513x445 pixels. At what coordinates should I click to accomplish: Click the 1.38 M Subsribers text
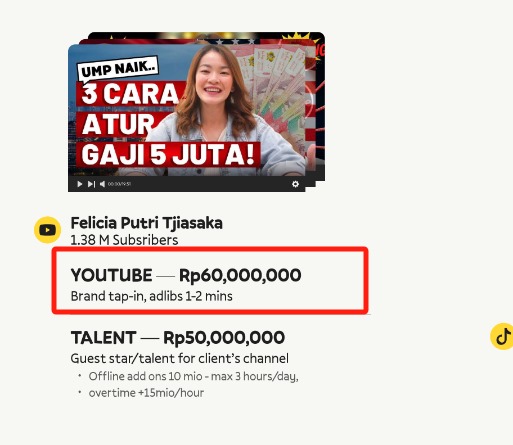tap(124, 240)
